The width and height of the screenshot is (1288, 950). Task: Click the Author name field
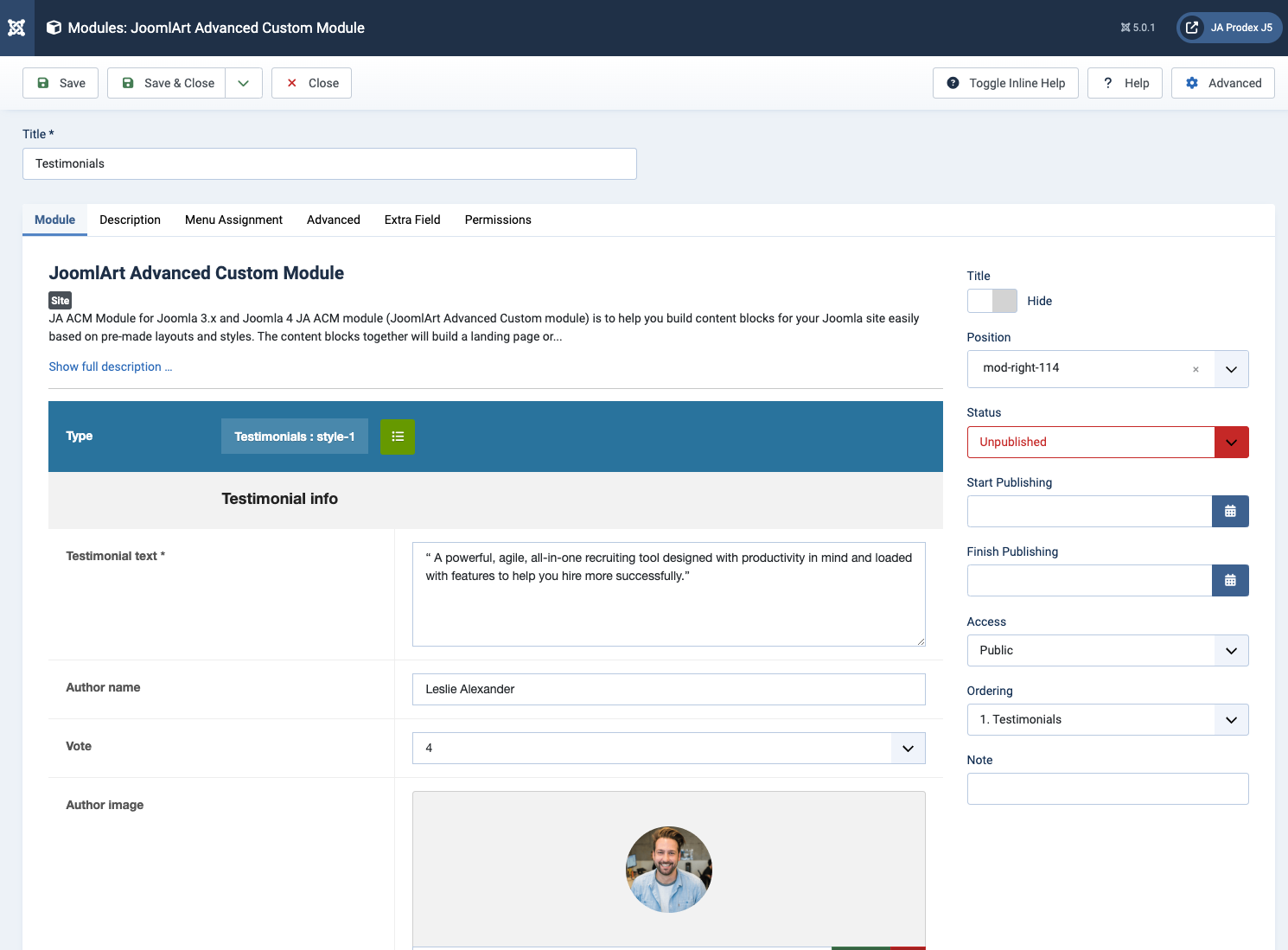tap(669, 689)
